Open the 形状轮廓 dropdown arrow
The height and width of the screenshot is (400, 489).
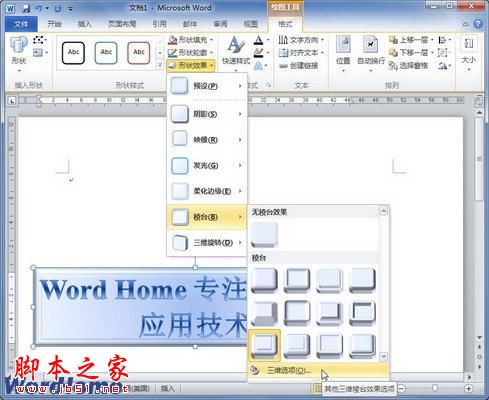(212, 53)
